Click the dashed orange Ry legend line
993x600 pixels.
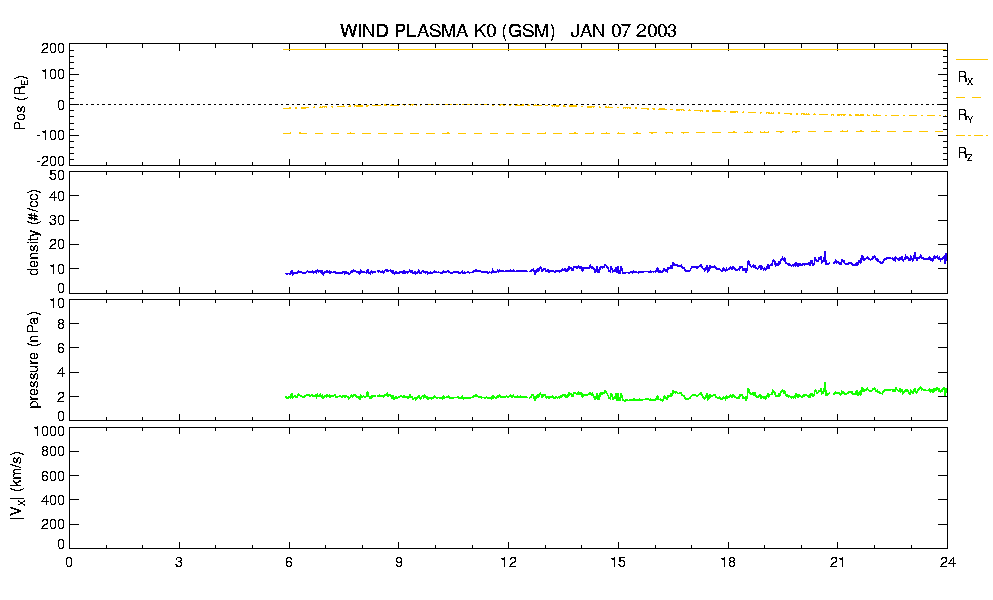[969, 98]
